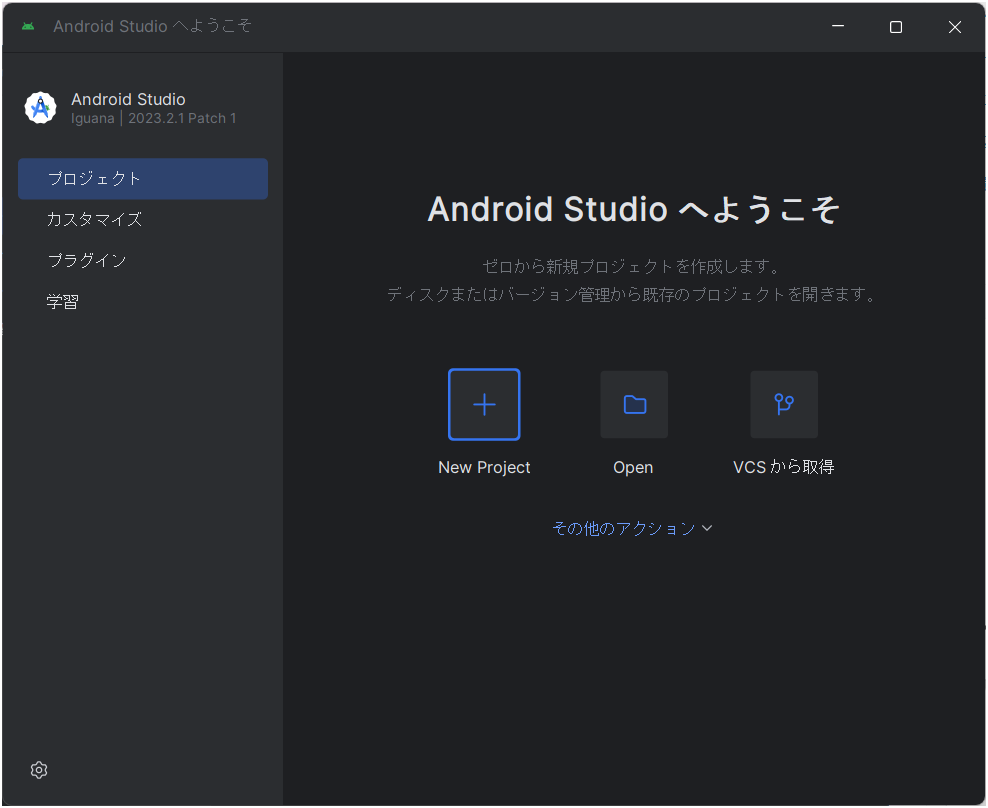Click the Android Studio logo avatar
The image size is (988, 808).
(40, 107)
